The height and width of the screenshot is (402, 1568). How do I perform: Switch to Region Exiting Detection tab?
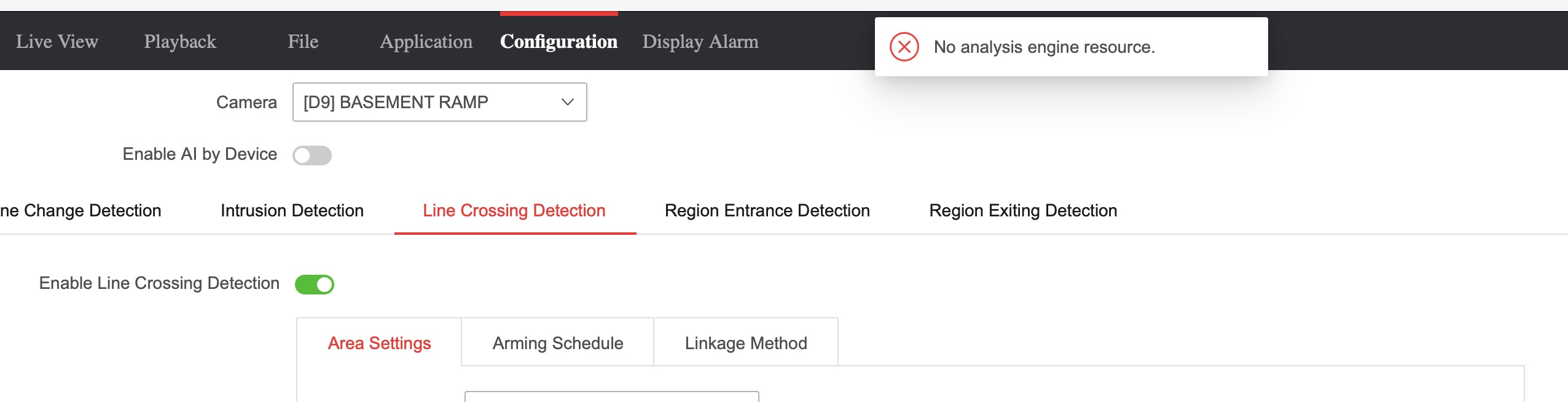pos(1023,211)
